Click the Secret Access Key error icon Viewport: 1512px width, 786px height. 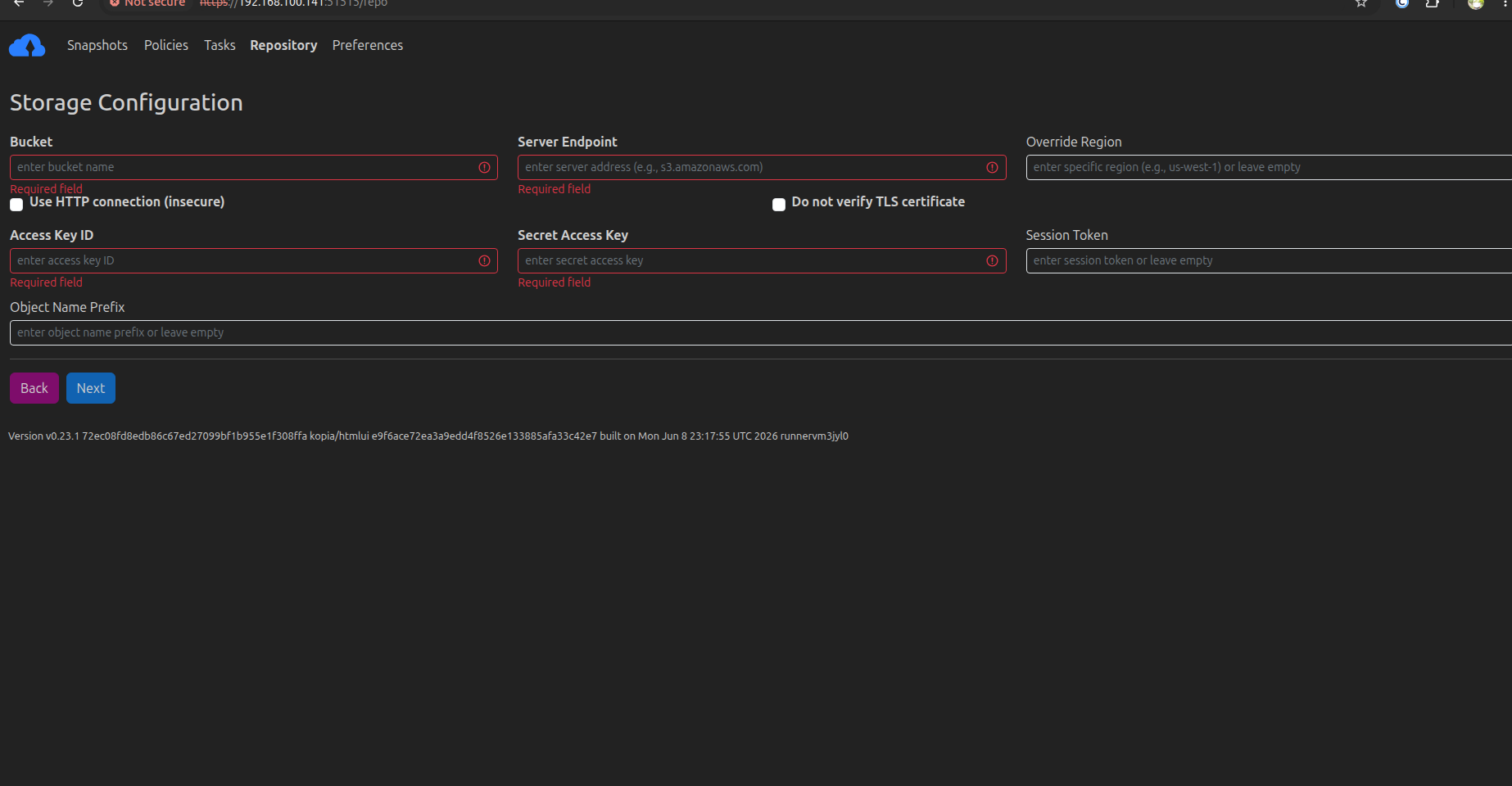pyautogui.click(x=992, y=260)
